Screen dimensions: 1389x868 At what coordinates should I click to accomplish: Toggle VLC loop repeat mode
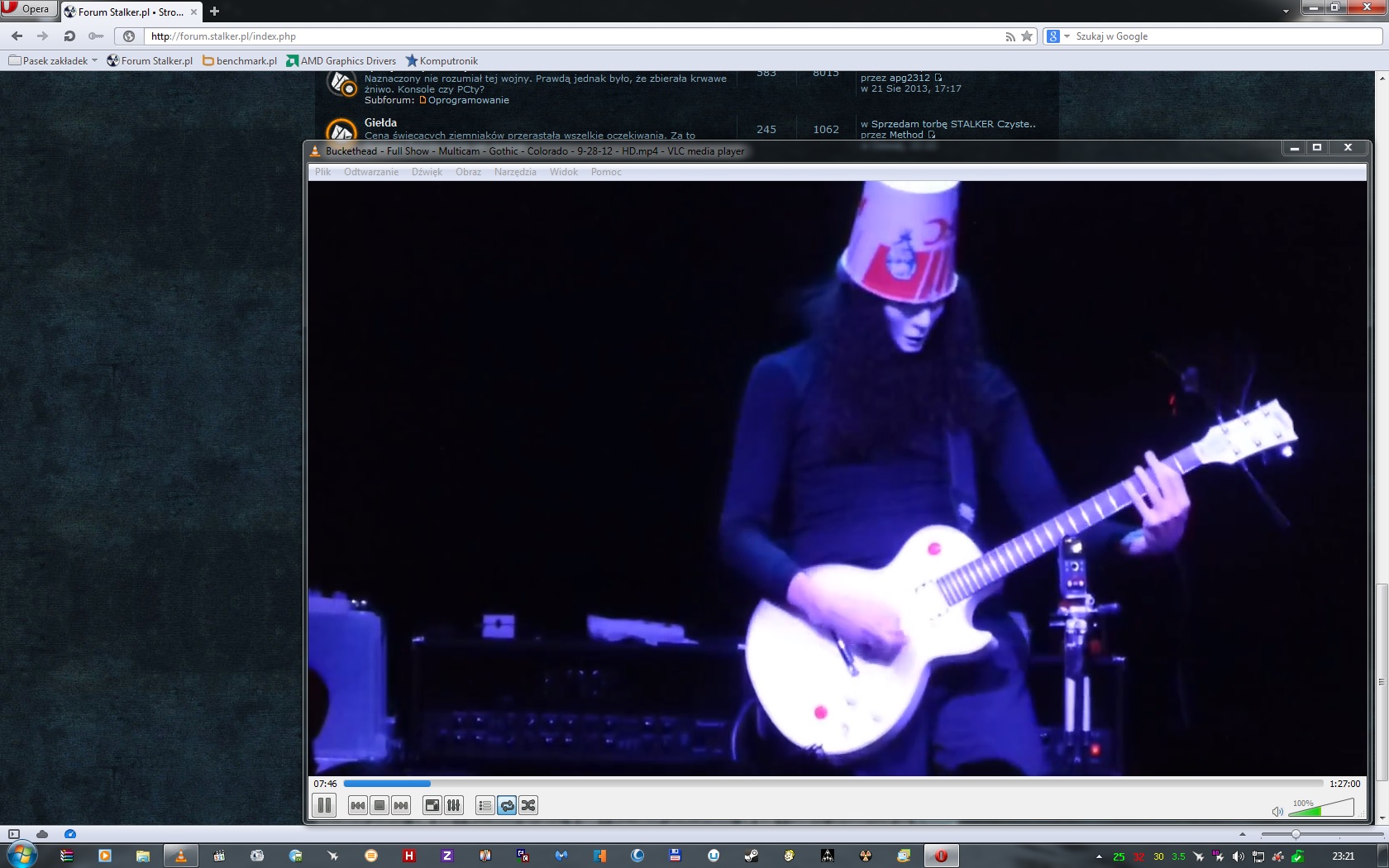click(507, 805)
